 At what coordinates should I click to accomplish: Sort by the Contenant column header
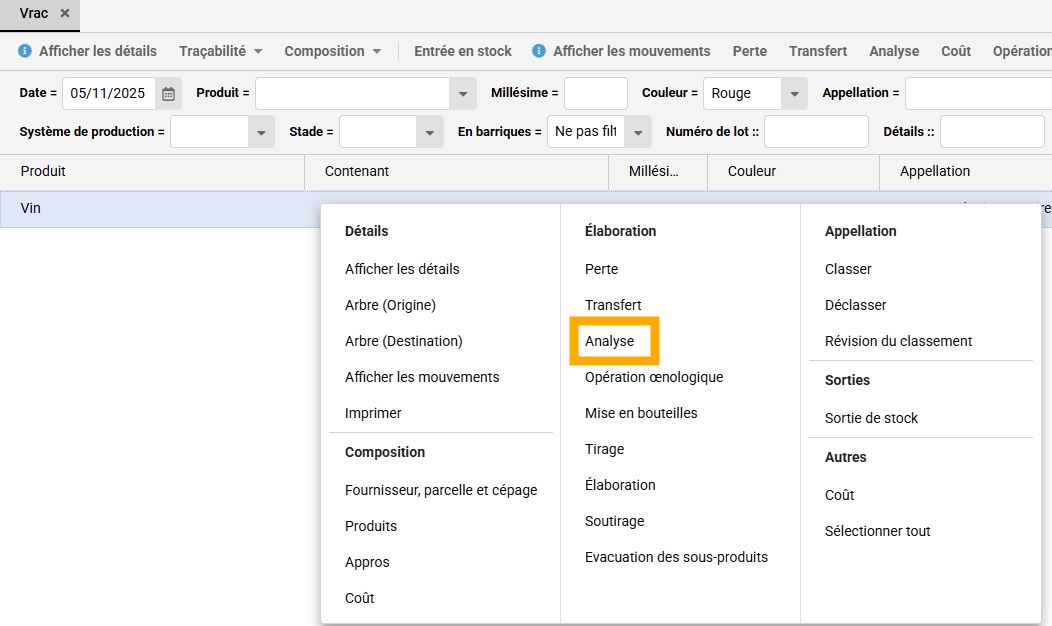(x=357, y=171)
